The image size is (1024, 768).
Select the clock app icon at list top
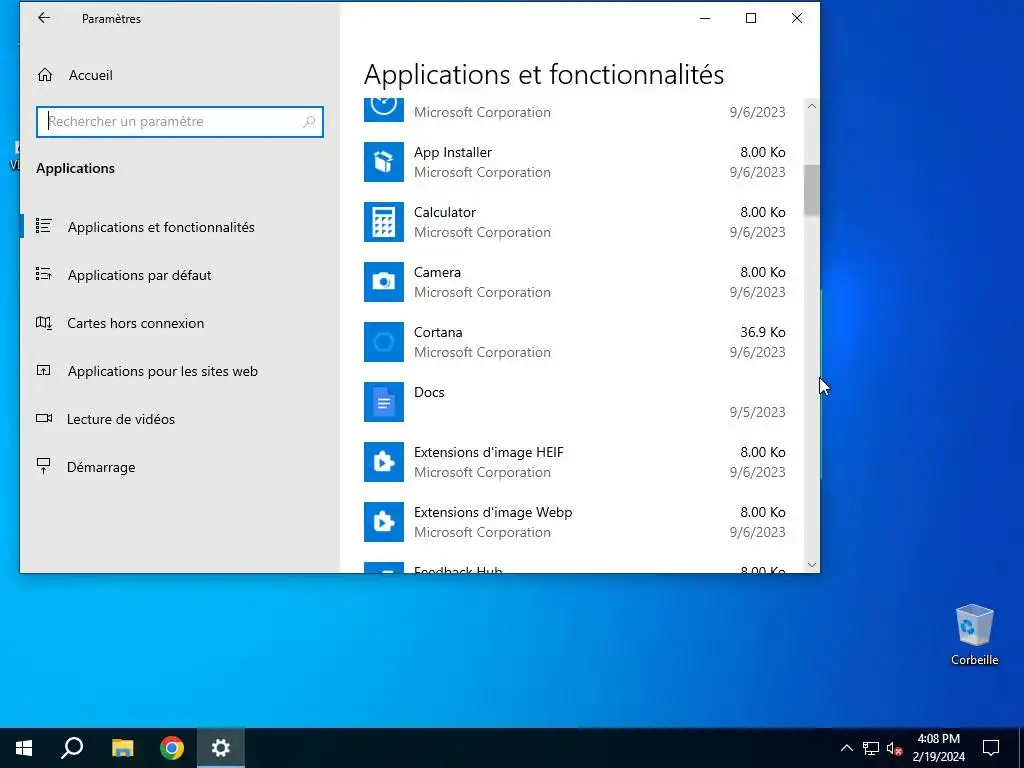(384, 108)
